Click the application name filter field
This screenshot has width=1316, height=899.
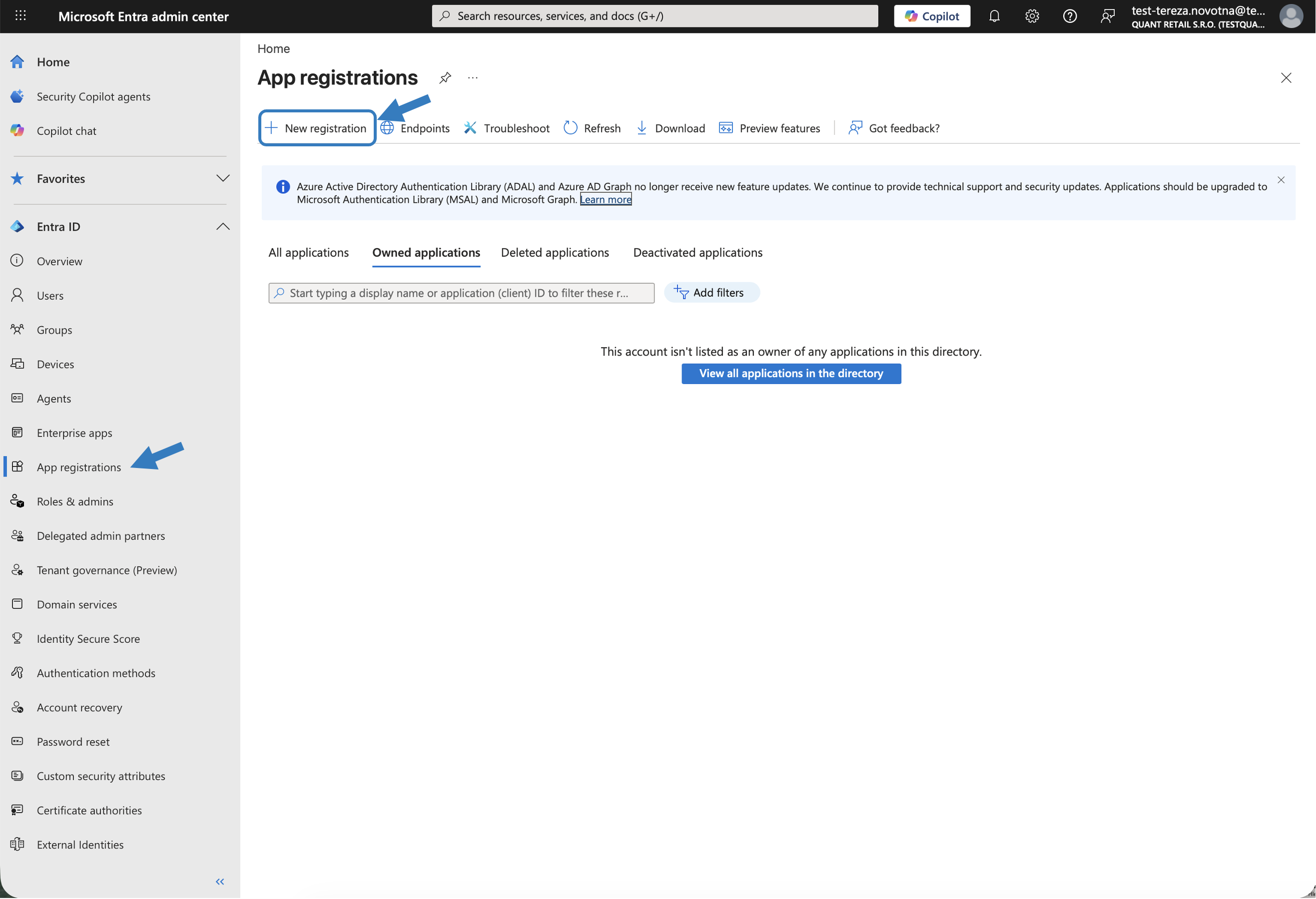pos(462,293)
